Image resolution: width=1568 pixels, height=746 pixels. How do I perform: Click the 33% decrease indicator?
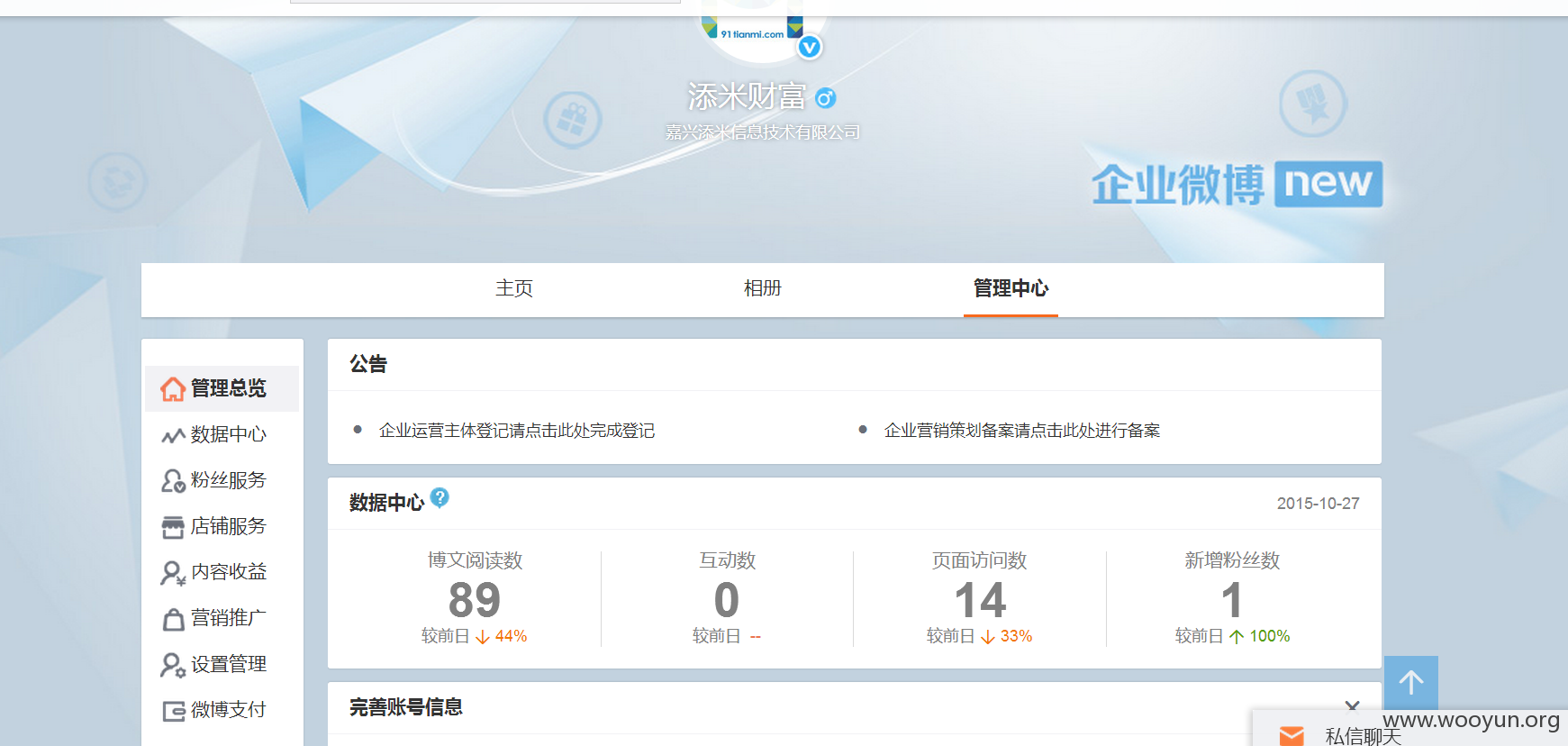(1006, 636)
